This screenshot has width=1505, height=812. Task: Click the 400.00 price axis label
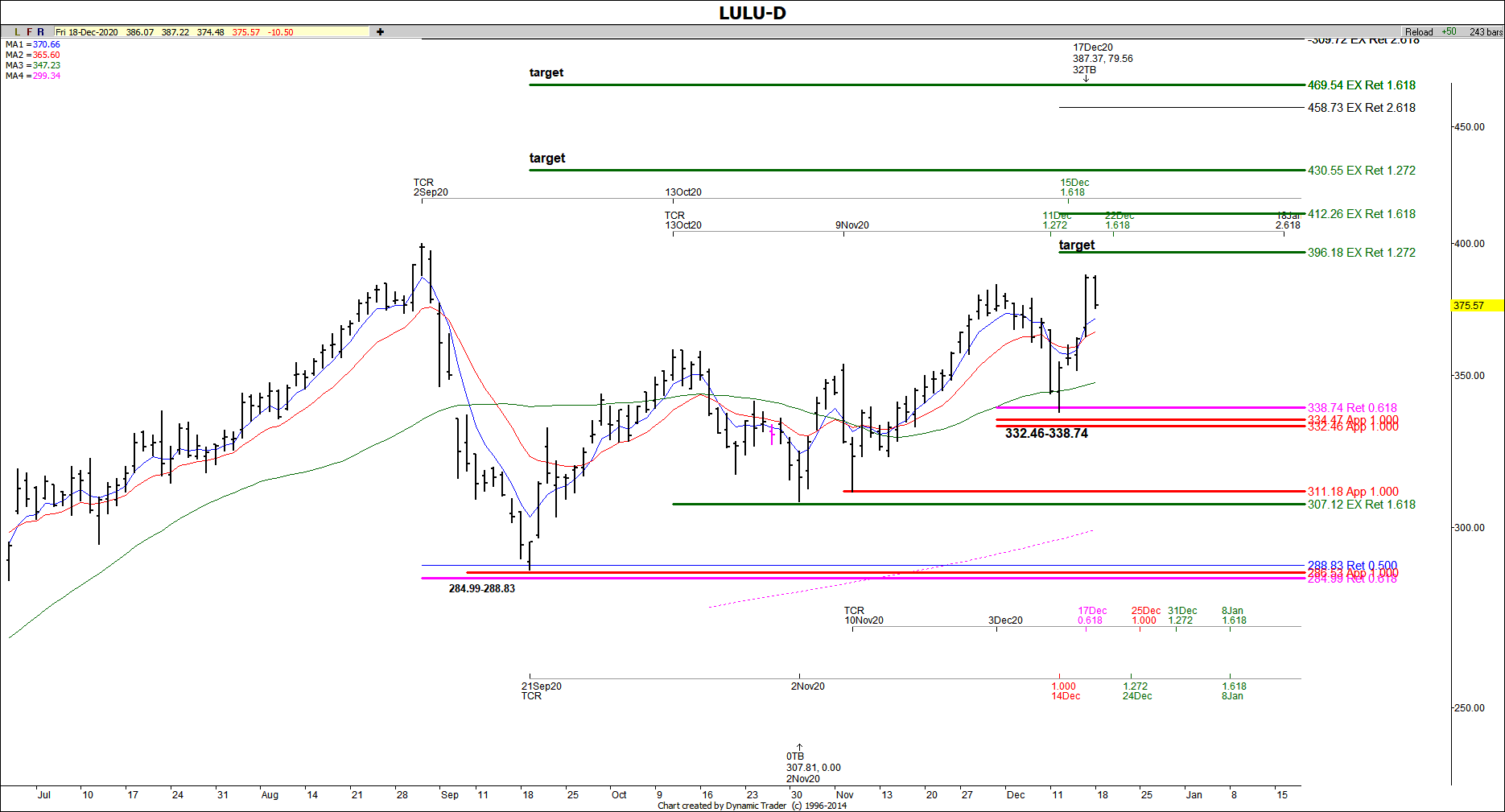[x=1470, y=244]
